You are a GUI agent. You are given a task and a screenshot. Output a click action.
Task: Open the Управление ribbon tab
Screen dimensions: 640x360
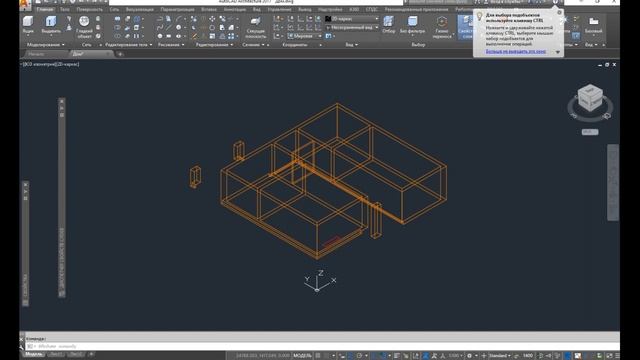[x=280, y=9]
